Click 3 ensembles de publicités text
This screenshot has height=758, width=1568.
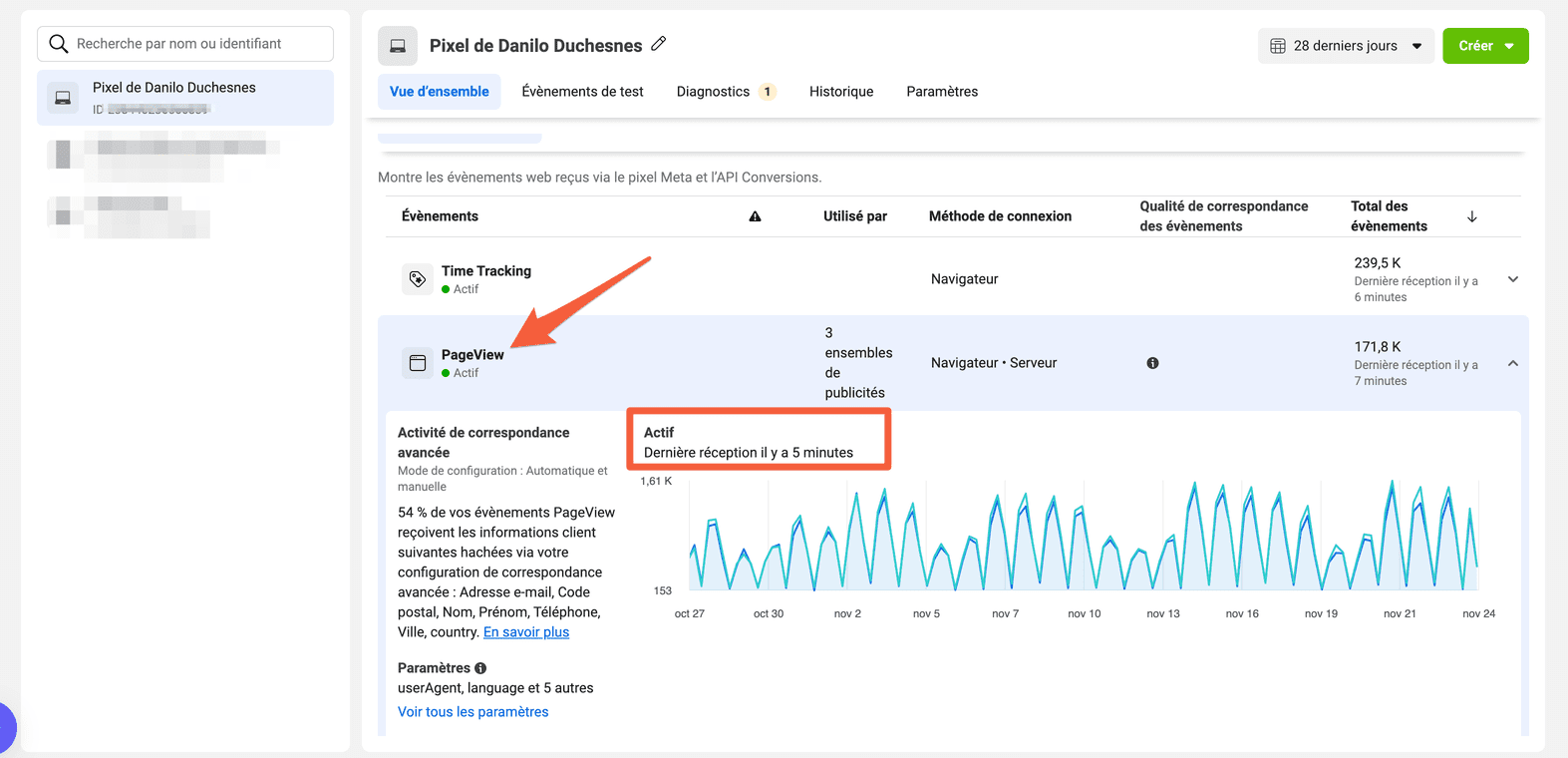(858, 363)
